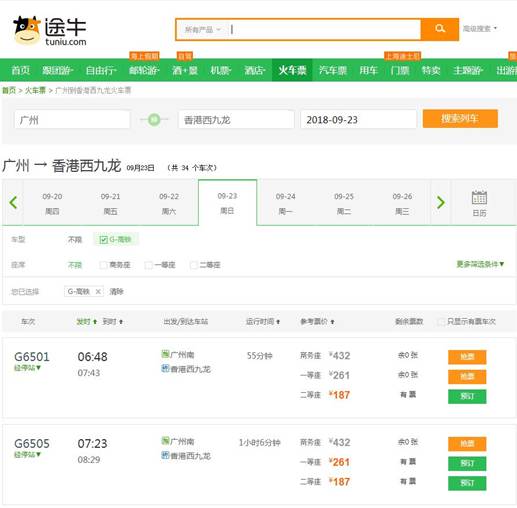Open the 机票 navigation menu item
This screenshot has width=517, height=508.
click(x=220, y=70)
